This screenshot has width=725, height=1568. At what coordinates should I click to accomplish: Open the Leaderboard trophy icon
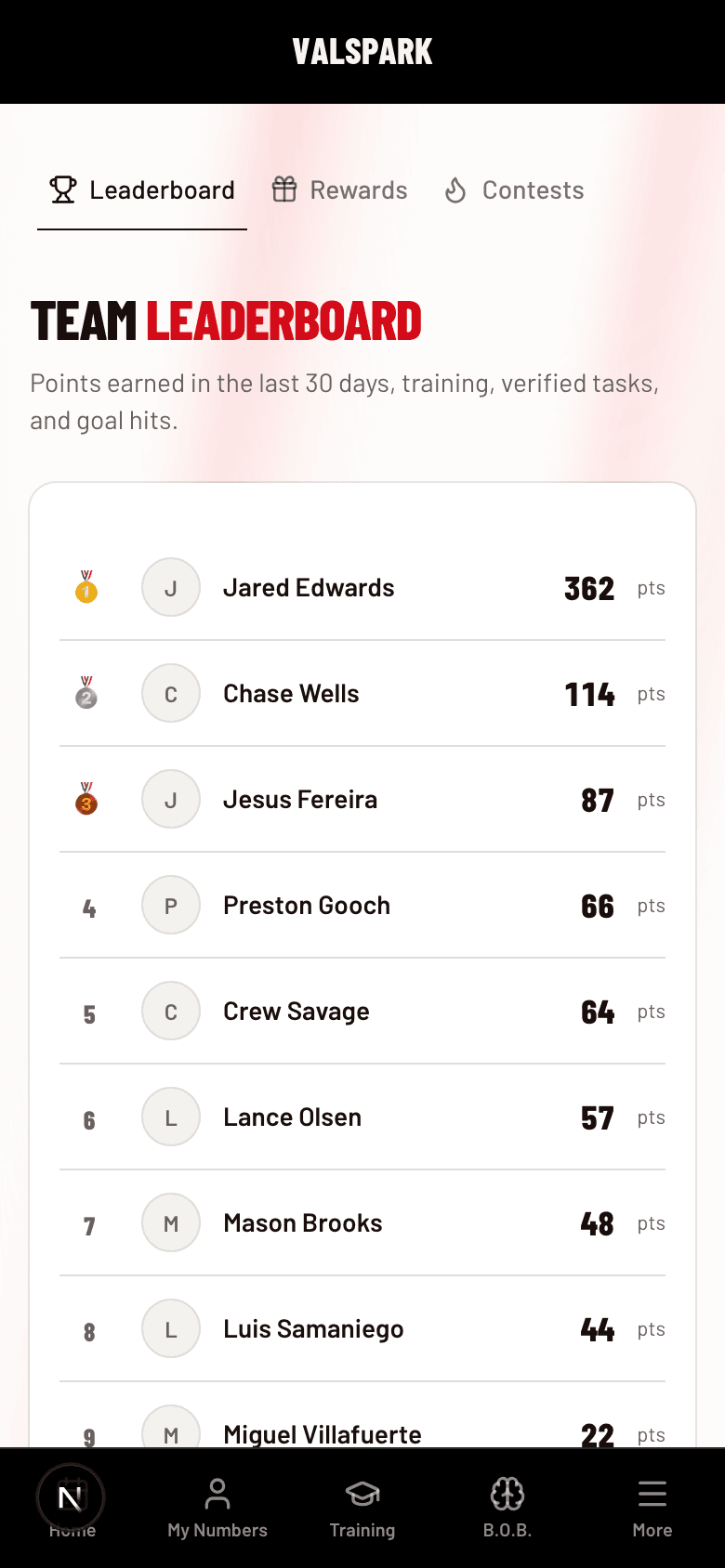[63, 189]
